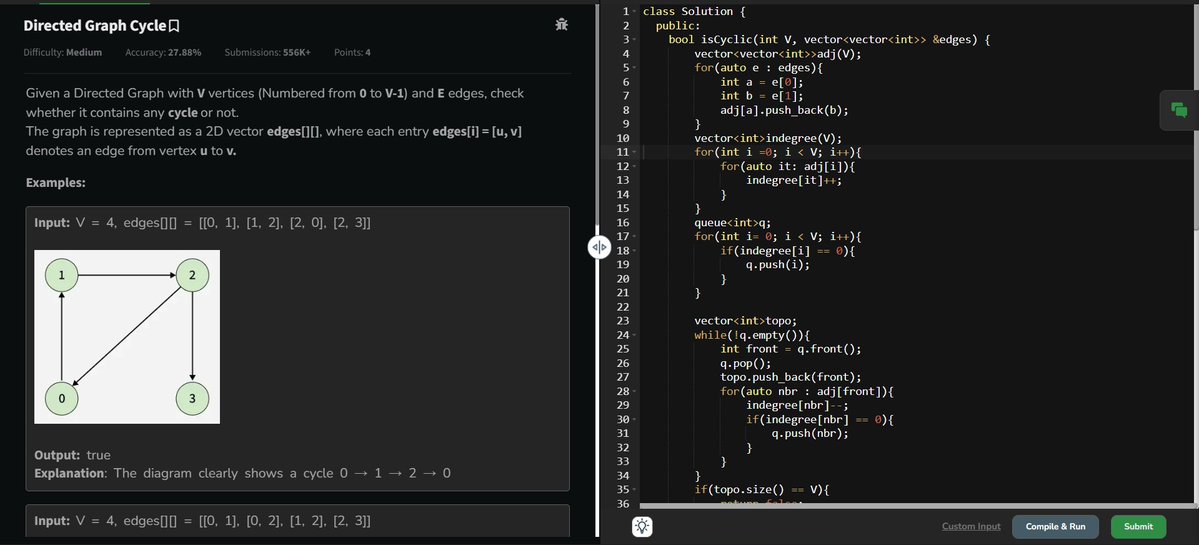Image resolution: width=1199 pixels, height=545 pixels.
Task: Click the Submissions: 556K+ text
Action: point(268,53)
